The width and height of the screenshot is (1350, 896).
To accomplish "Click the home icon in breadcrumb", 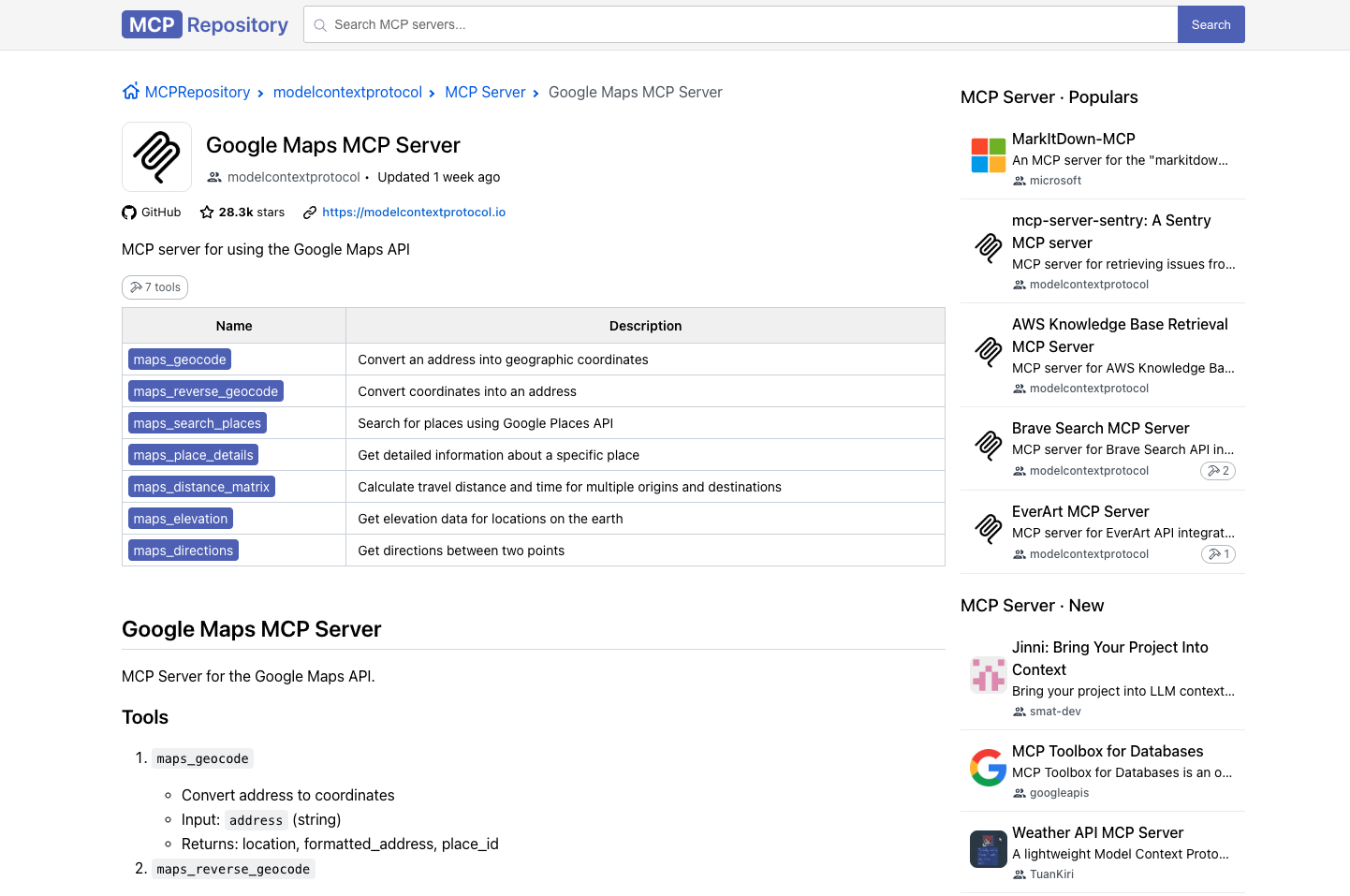I will point(131,91).
